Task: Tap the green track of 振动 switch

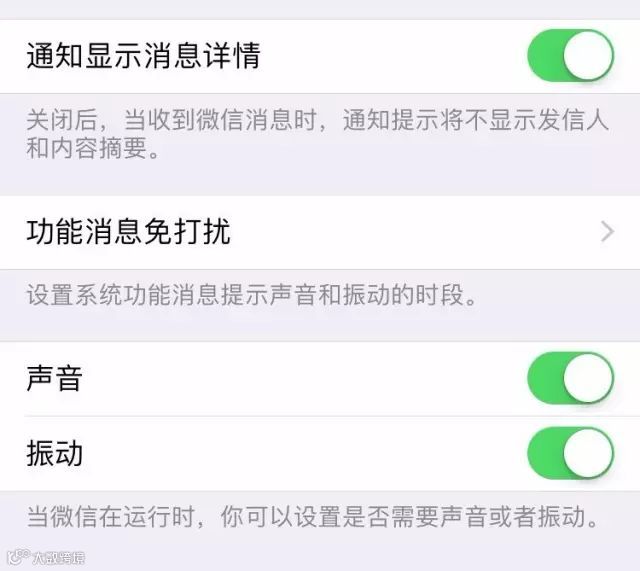Action: (x=545, y=453)
